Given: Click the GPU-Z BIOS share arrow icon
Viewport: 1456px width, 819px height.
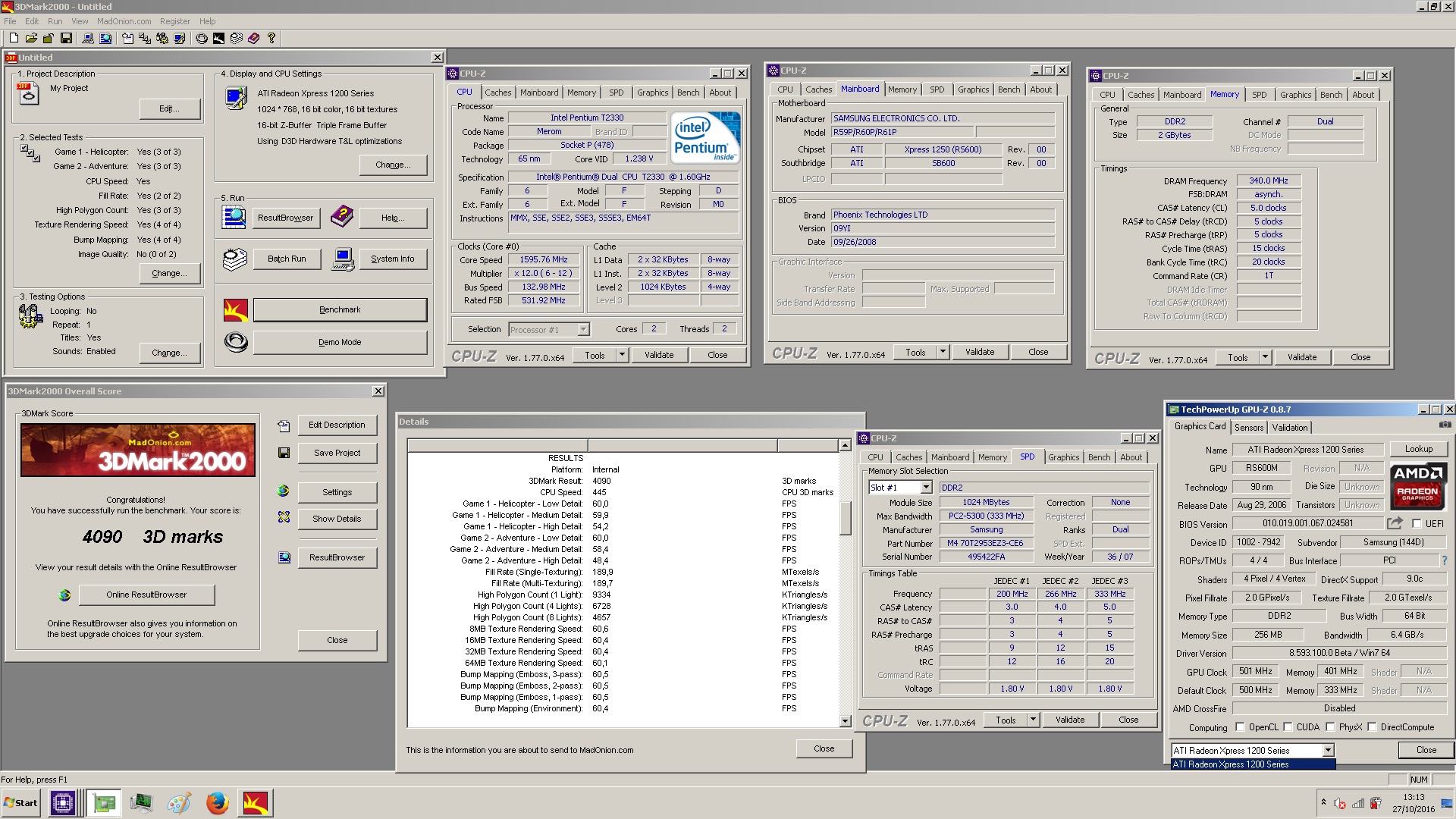Looking at the screenshot, I should point(1395,523).
